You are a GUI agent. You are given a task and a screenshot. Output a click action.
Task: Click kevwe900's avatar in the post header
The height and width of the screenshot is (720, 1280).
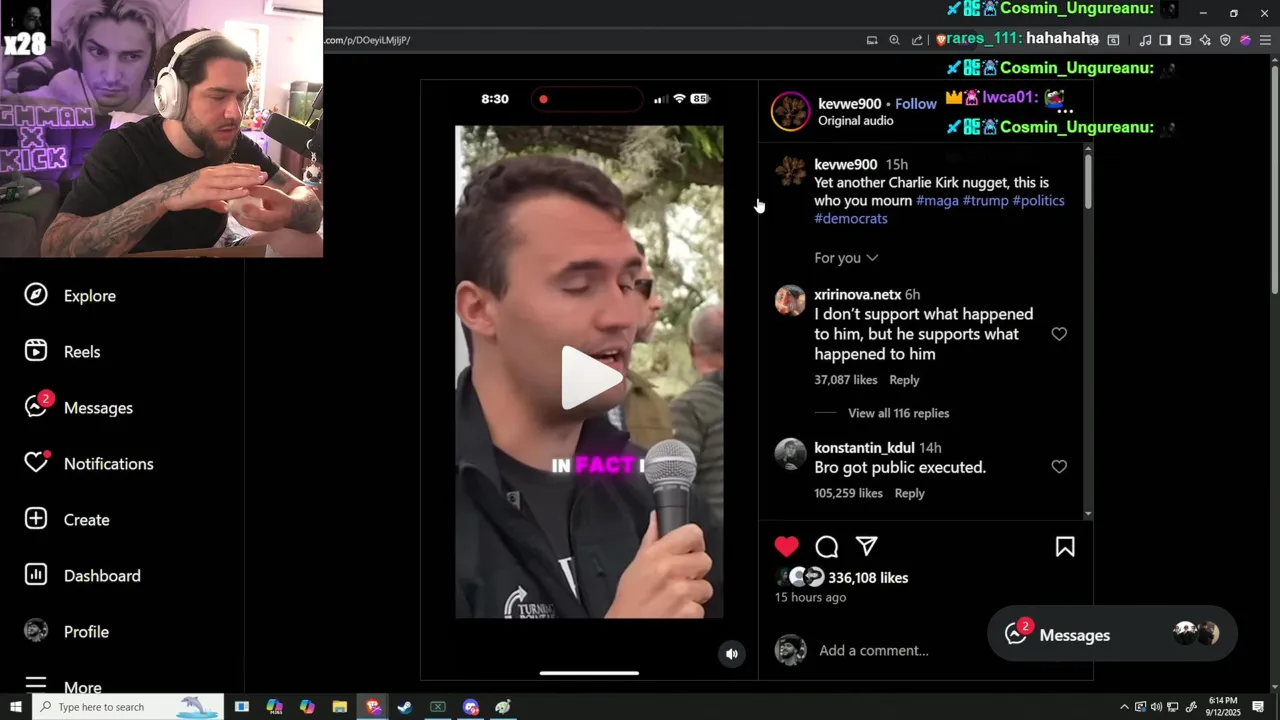point(790,112)
